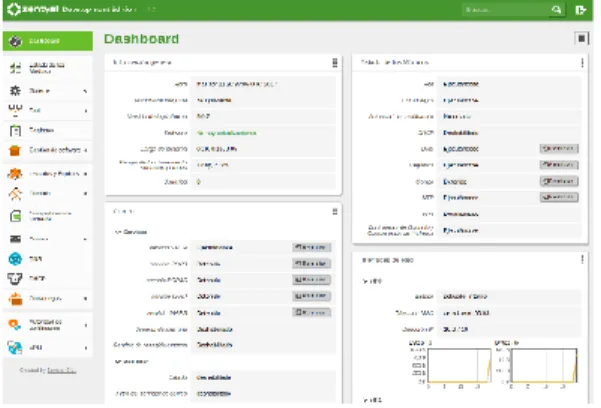Image resolution: width=601 pixels, height=408 pixels.
Task: Click the Dashboard page heading
Action: point(141,39)
